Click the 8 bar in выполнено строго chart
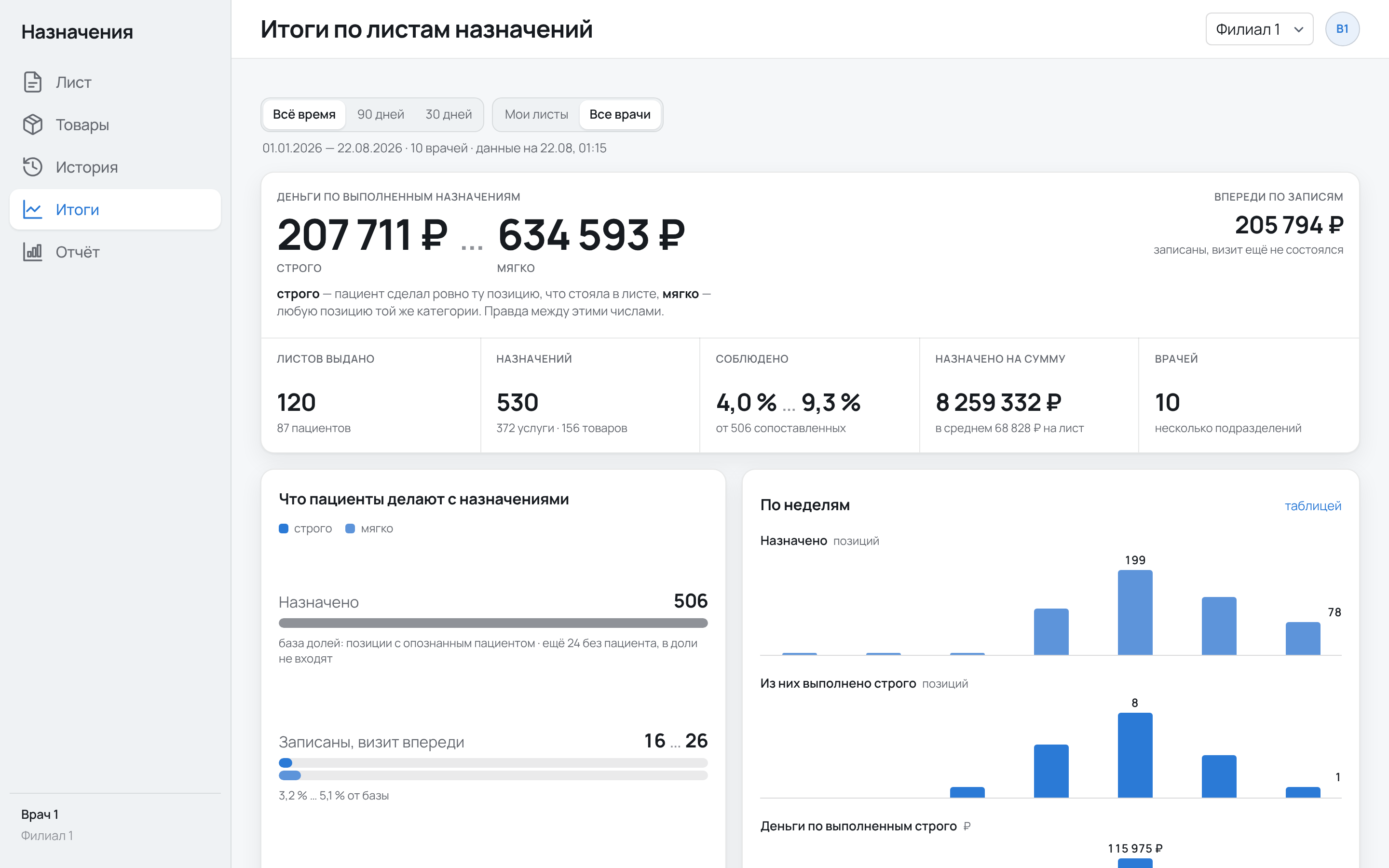1389x868 pixels. tap(1135, 755)
